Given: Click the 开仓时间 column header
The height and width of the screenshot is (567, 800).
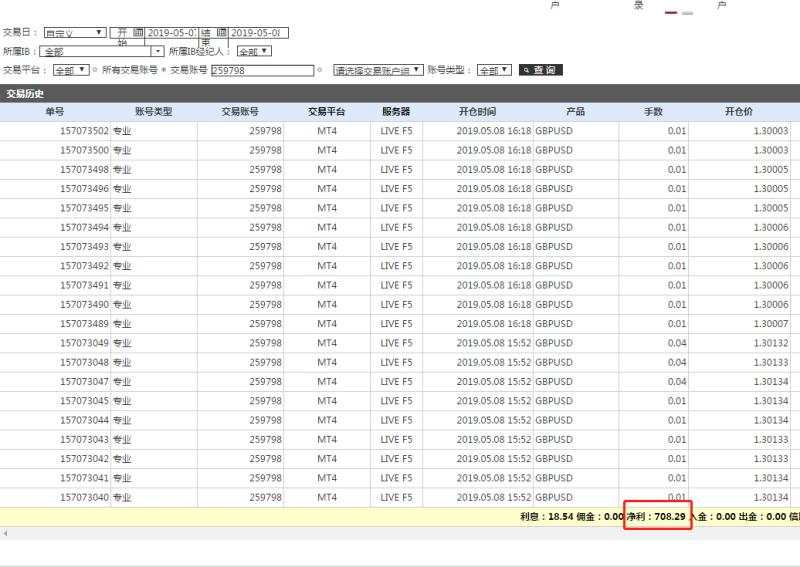Looking at the screenshot, I should coord(477,112).
